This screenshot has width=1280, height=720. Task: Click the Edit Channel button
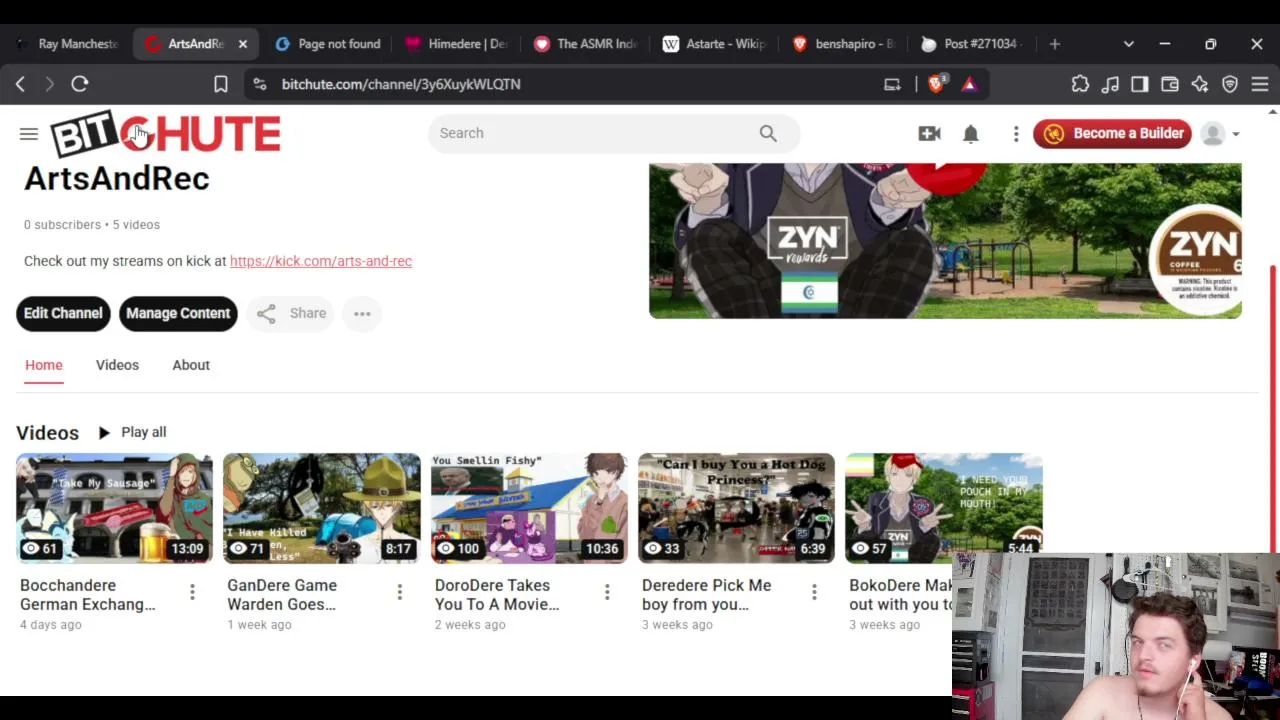(x=63, y=314)
